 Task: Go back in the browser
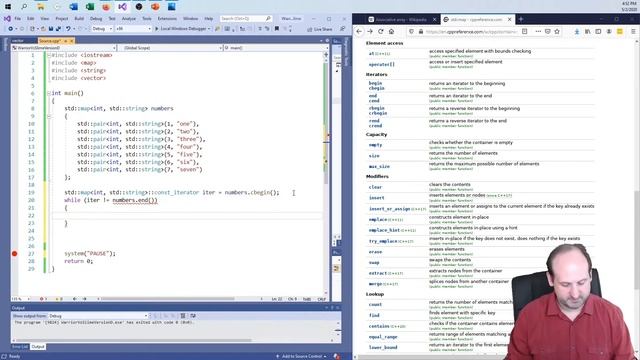point(359,31)
